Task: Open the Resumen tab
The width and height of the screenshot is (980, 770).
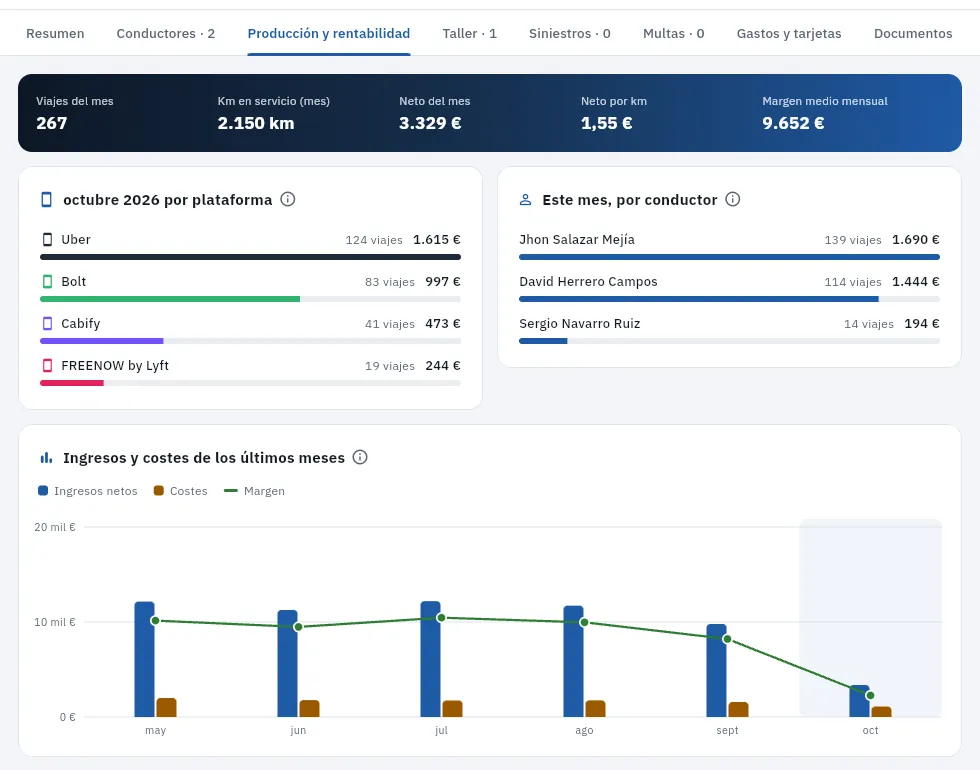Action: coord(55,34)
